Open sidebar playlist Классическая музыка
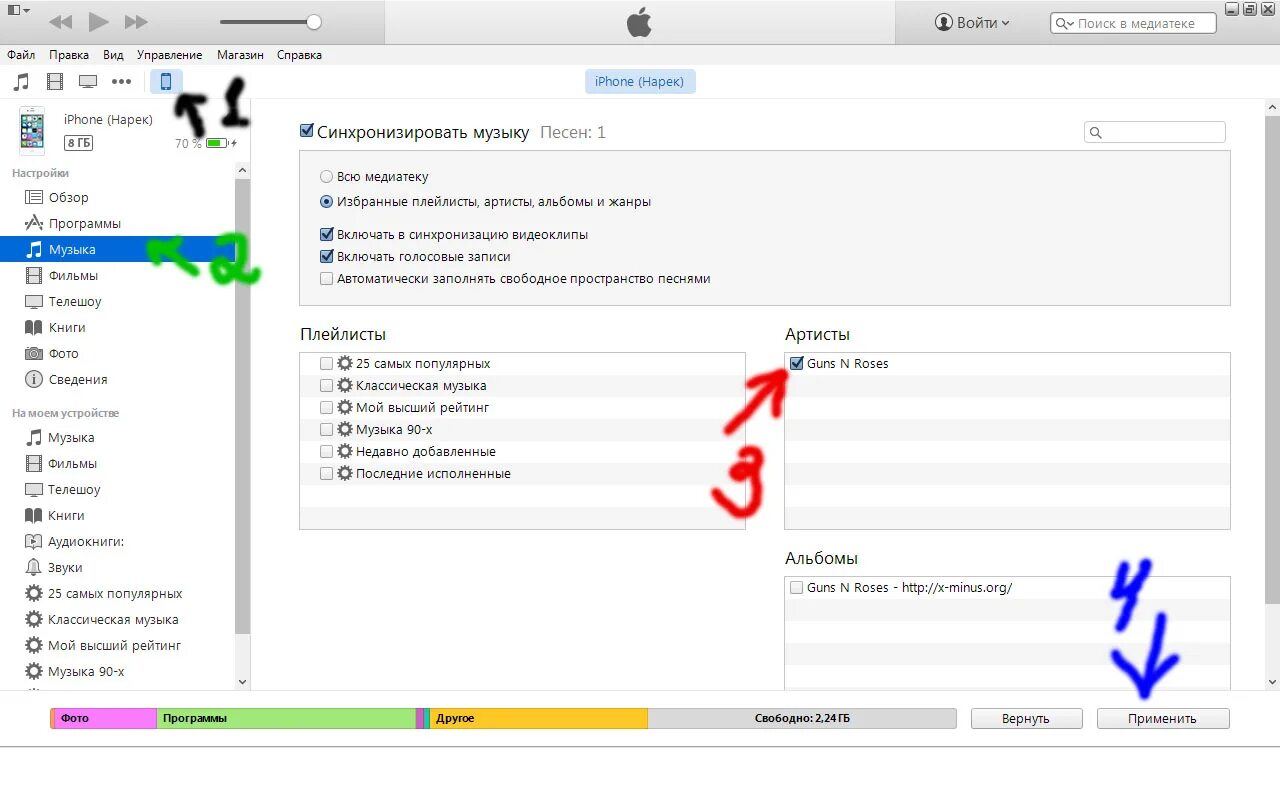The width and height of the screenshot is (1280, 800). (118, 619)
